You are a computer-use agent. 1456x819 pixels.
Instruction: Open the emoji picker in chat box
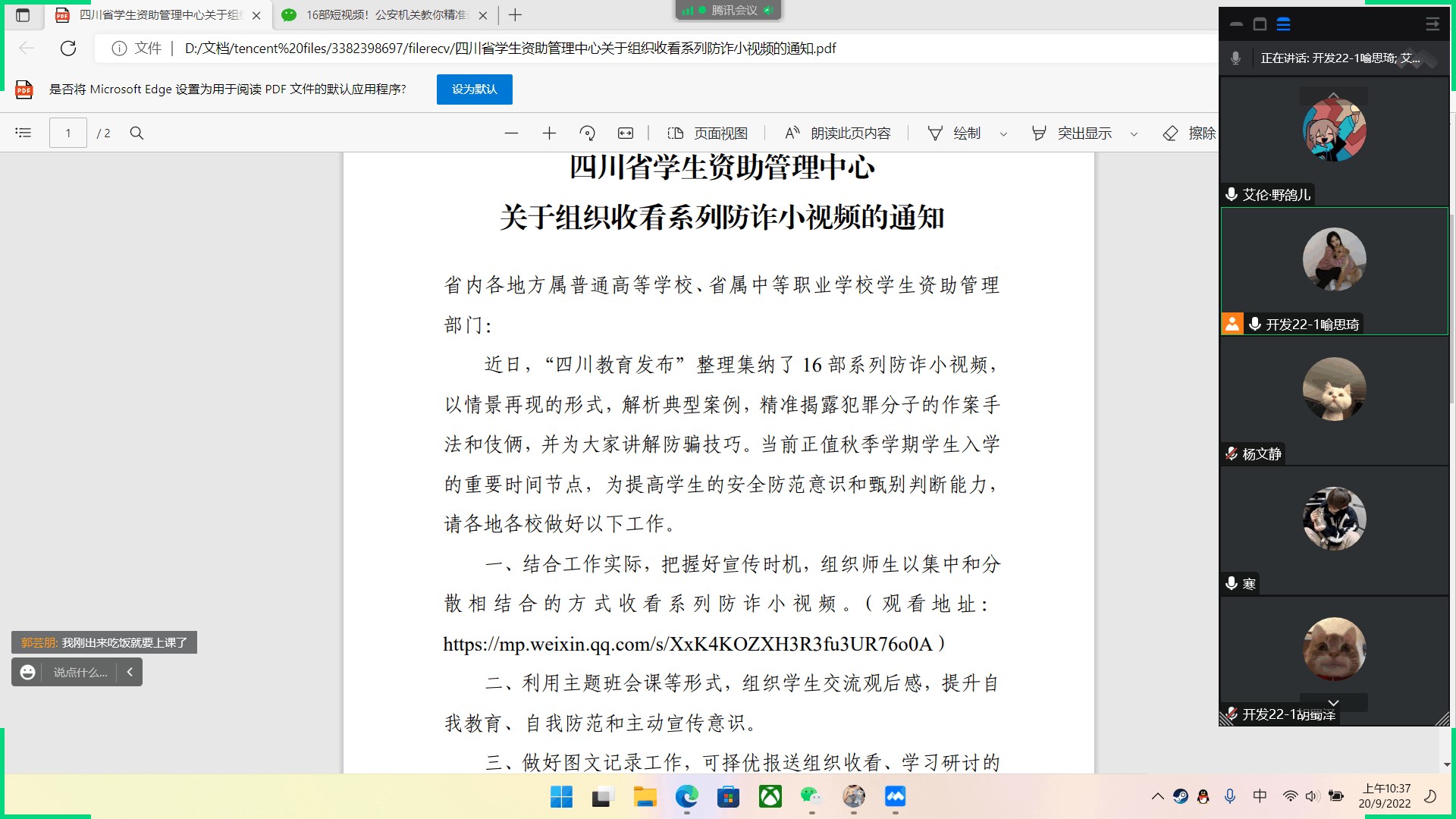click(x=28, y=673)
